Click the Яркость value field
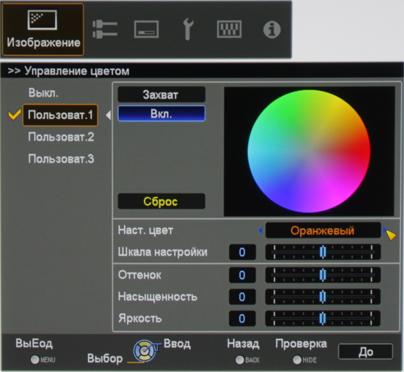Screen dimensions: 404x372 click(242, 318)
